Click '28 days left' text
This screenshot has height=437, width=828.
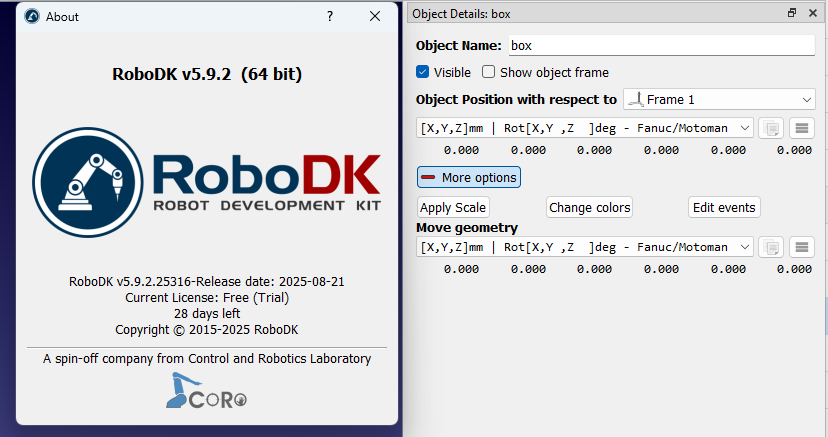(x=207, y=314)
